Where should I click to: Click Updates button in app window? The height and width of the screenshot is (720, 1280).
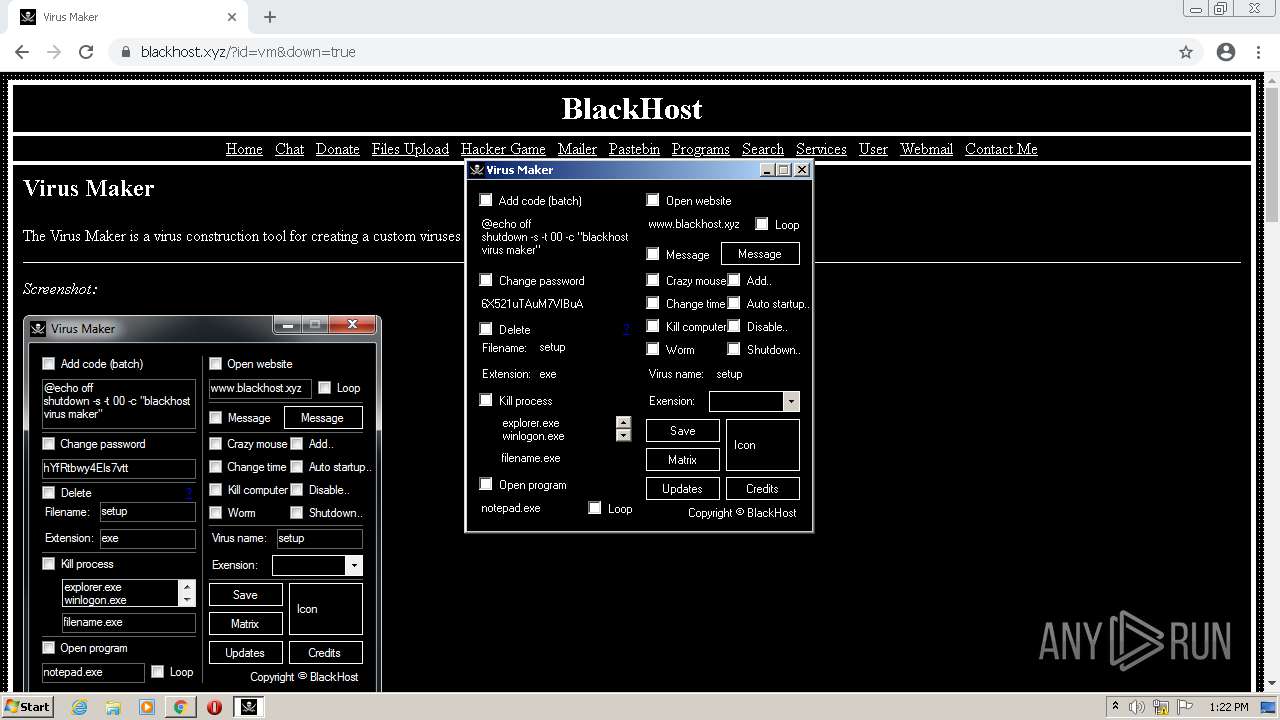[682, 489]
